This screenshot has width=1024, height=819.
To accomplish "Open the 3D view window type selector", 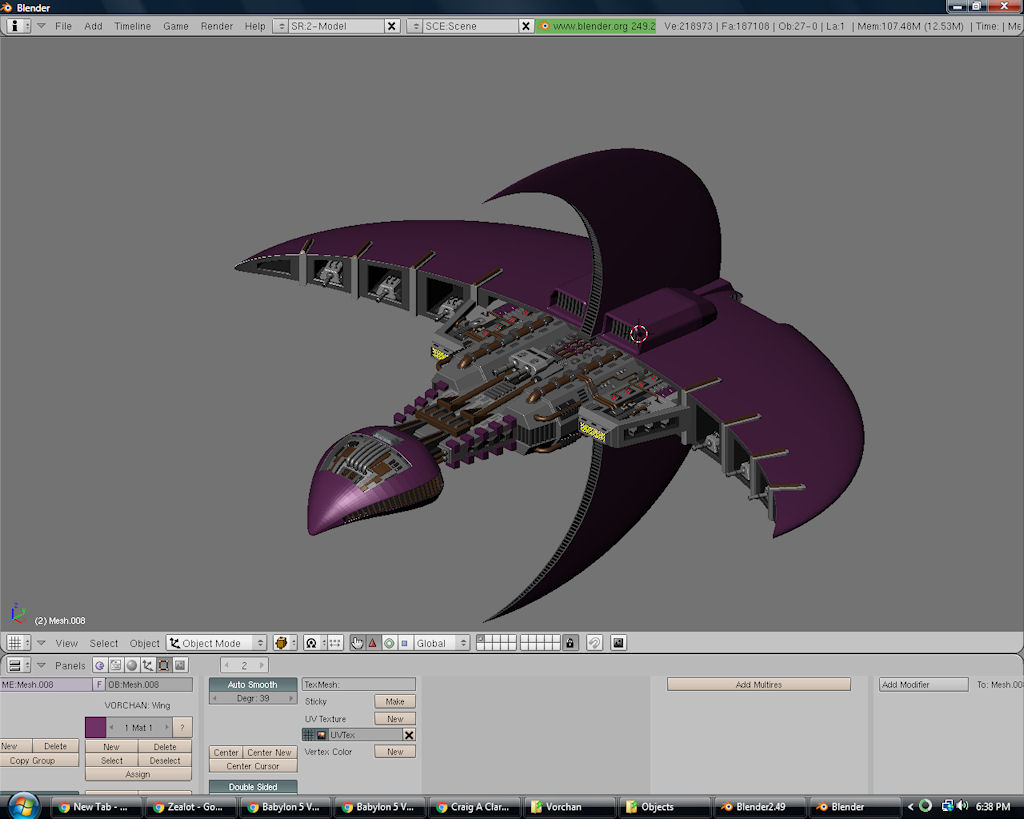I will tap(18, 643).
